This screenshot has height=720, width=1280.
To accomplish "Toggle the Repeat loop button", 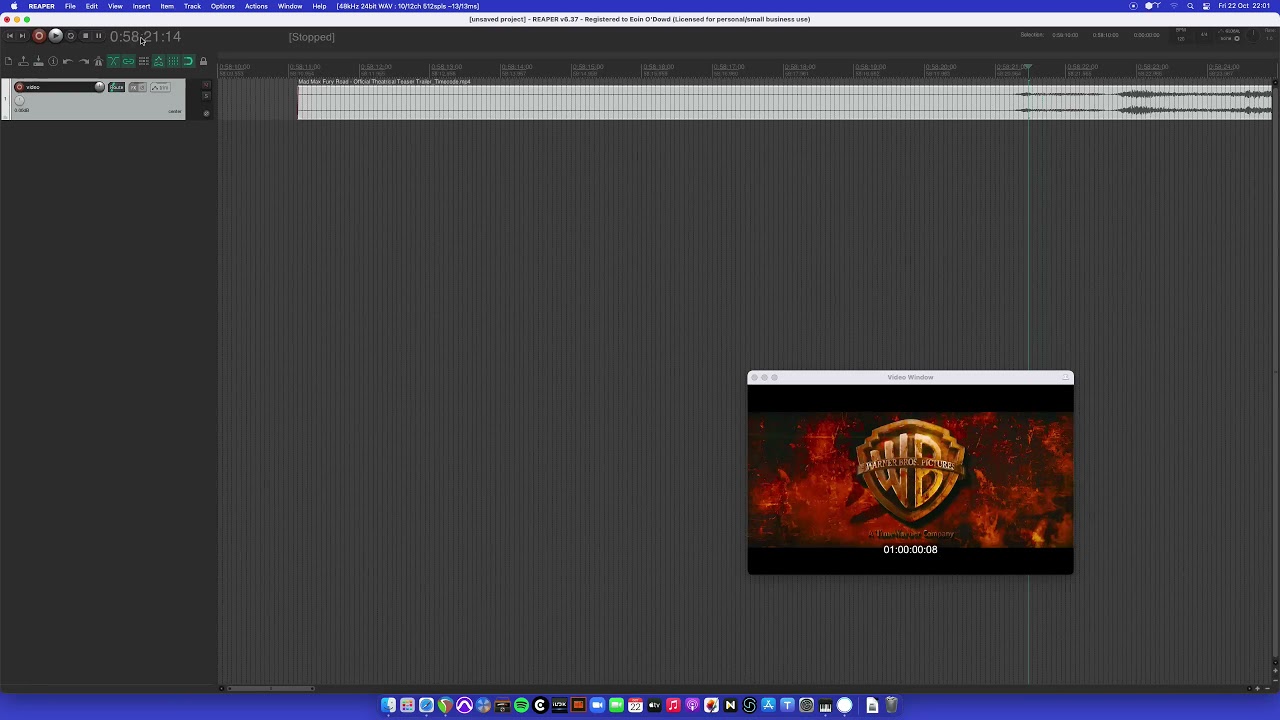I will (x=70, y=36).
